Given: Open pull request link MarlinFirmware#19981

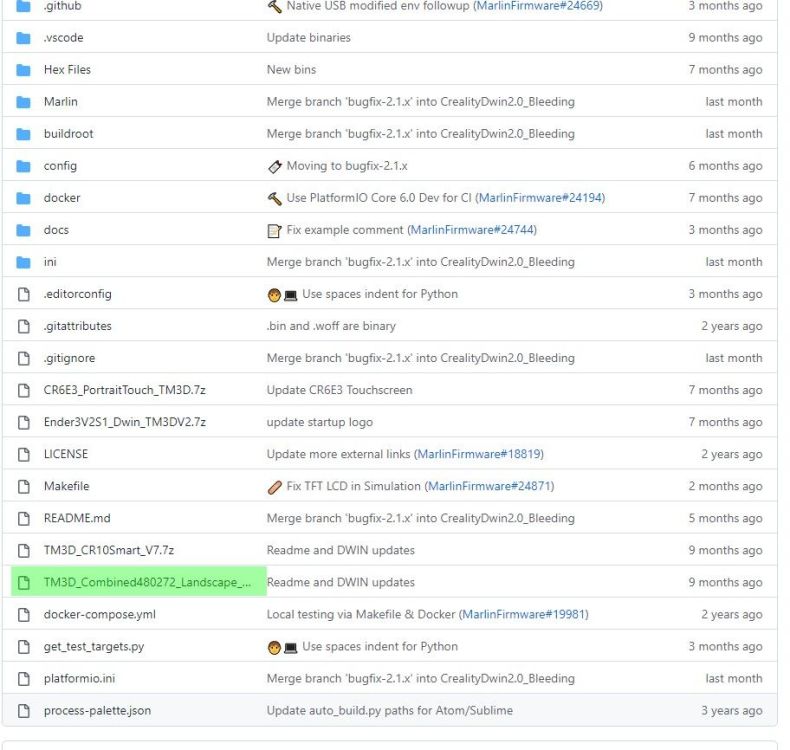Looking at the screenshot, I should [523, 615].
